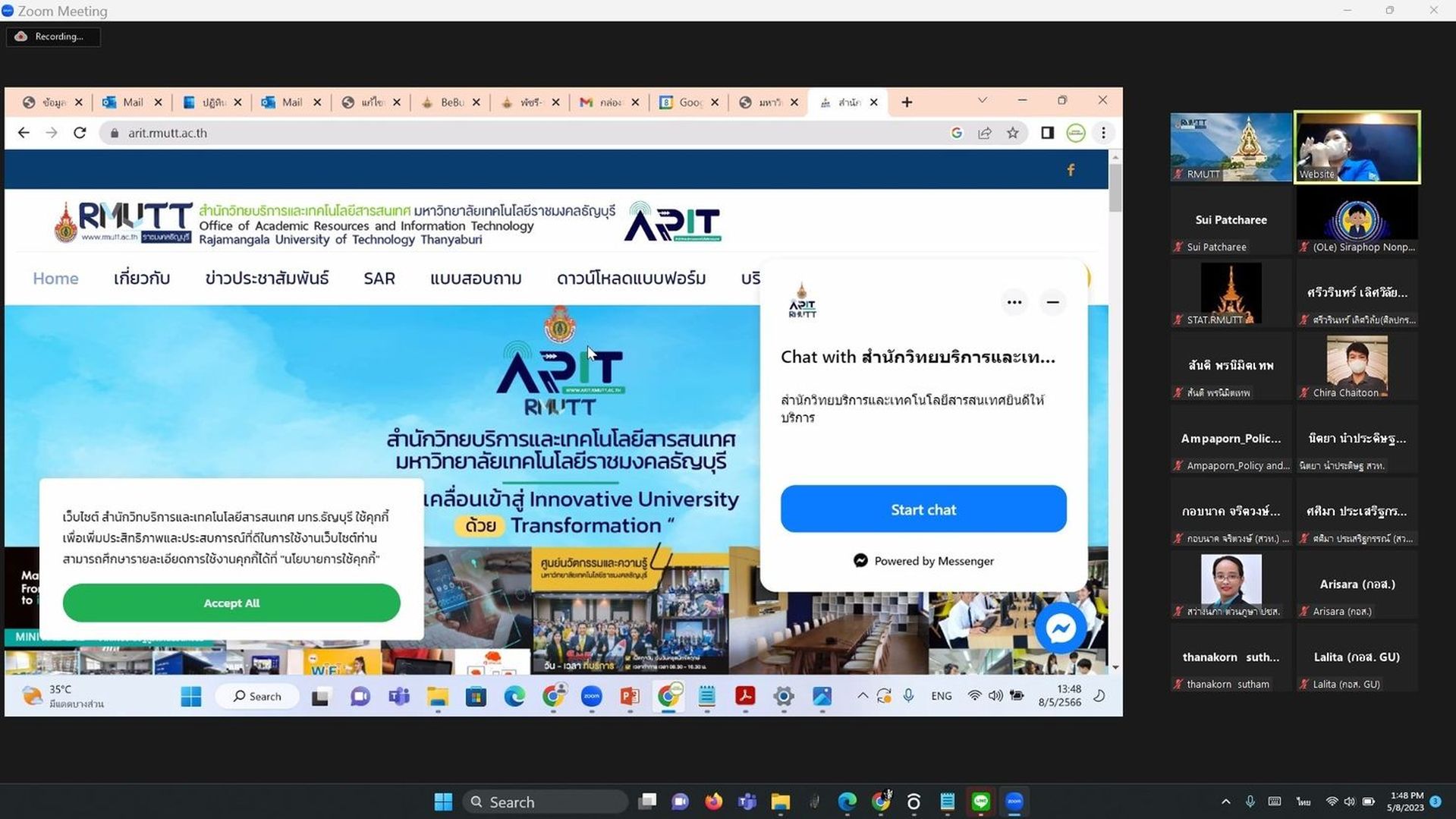Viewport: 1456px width, 819px height.
Task: Click ENG language indicator in shared taskbar
Action: click(x=941, y=696)
